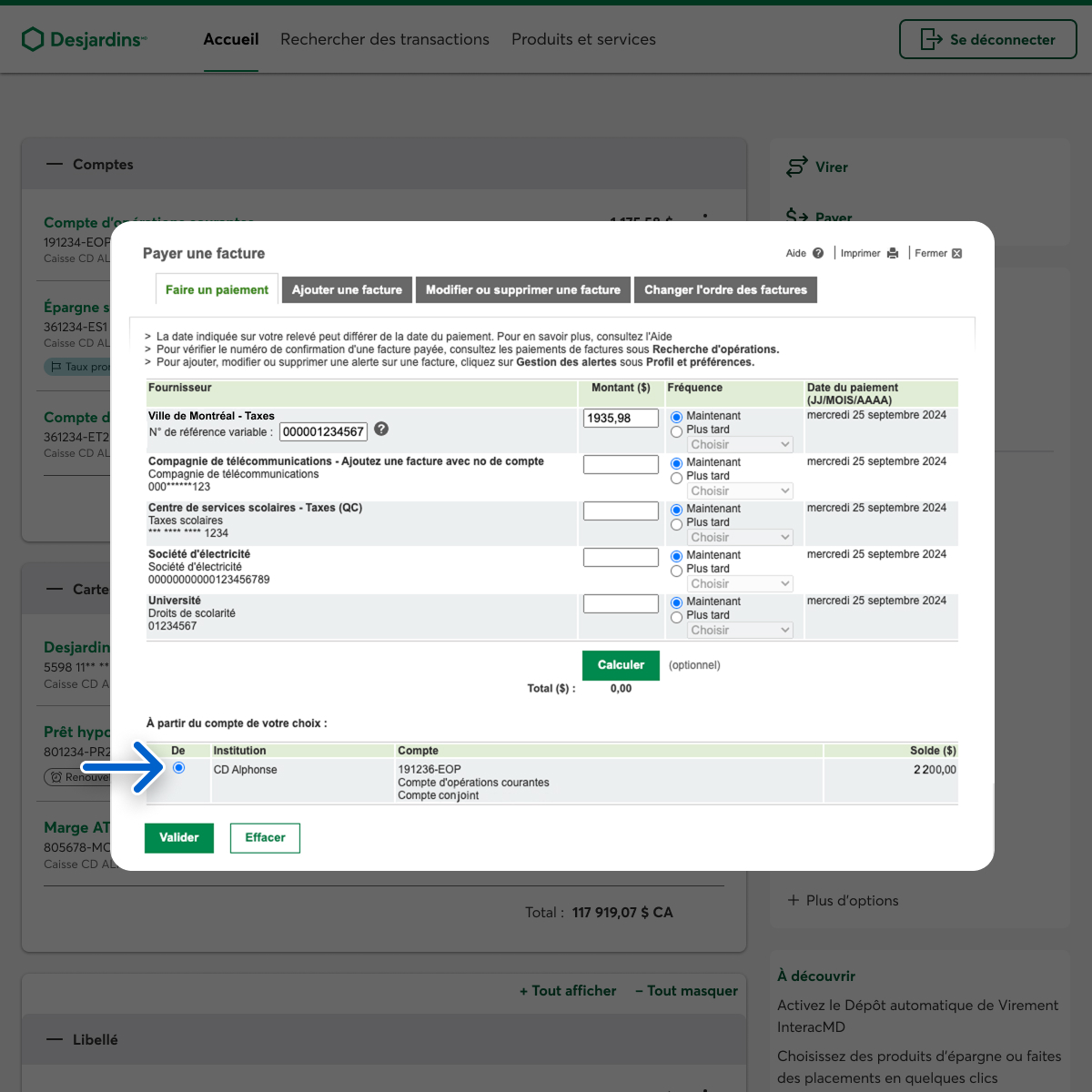This screenshot has width=1092, height=1092.
Task: Click amount field for Centre de services scolaires
Action: (621, 511)
